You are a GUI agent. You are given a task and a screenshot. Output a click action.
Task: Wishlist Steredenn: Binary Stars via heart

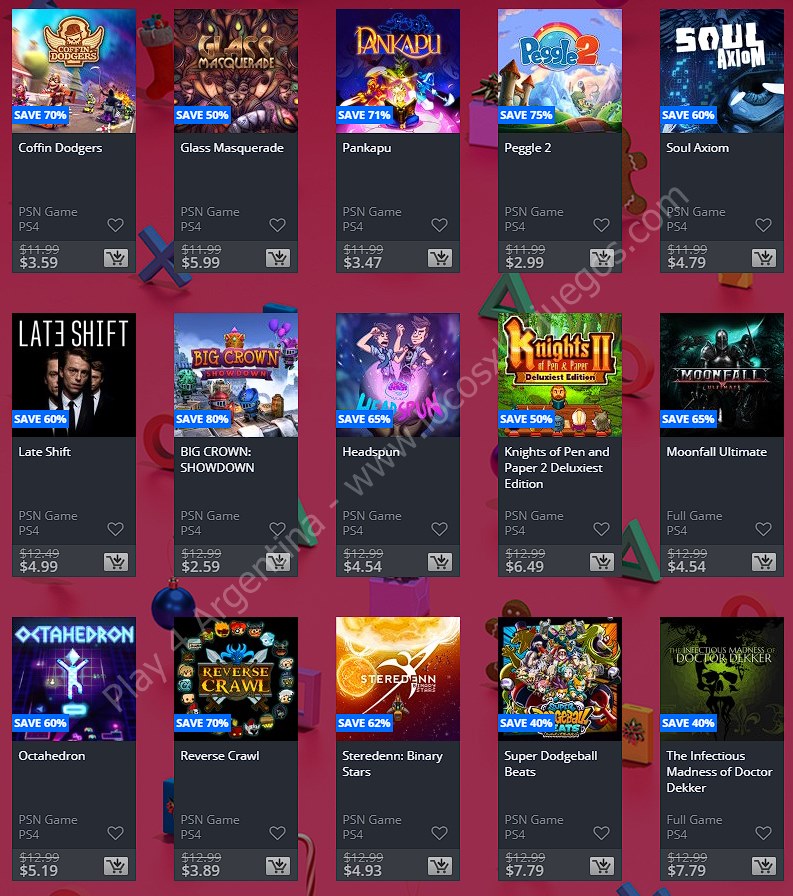pyautogui.click(x=439, y=833)
